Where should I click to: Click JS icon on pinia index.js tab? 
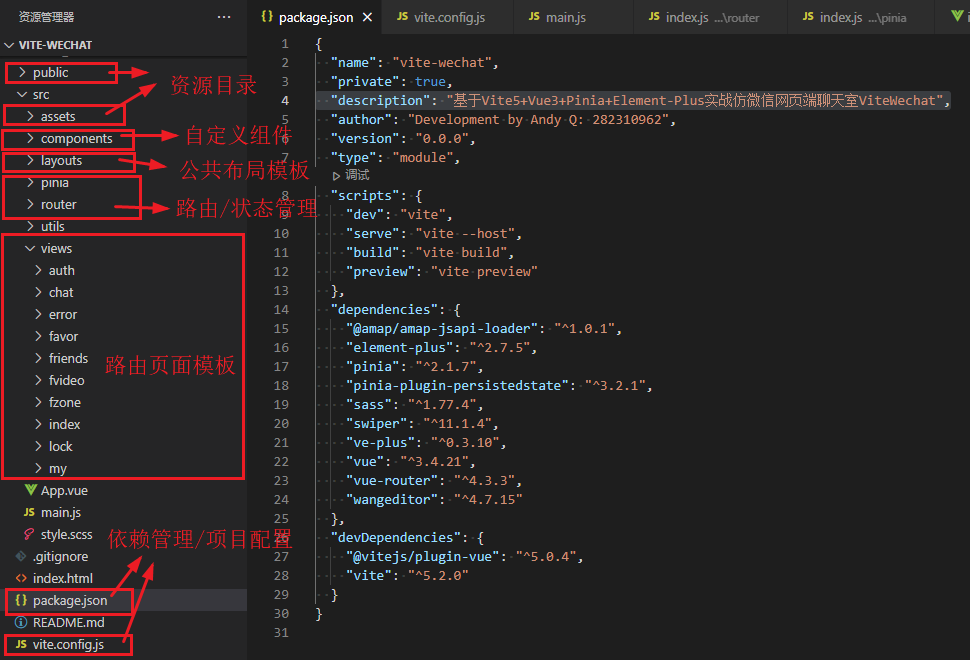coord(808,17)
